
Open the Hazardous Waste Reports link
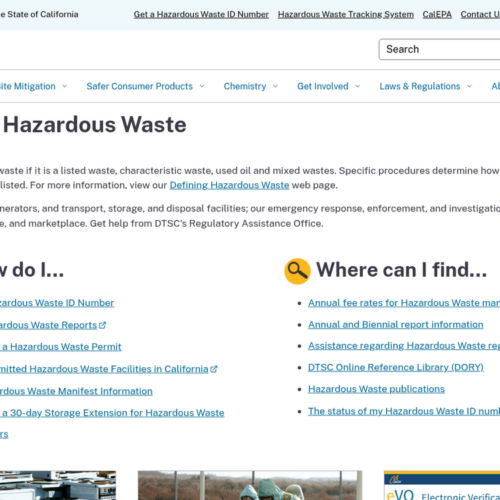pyautogui.click(x=48, y=325)
